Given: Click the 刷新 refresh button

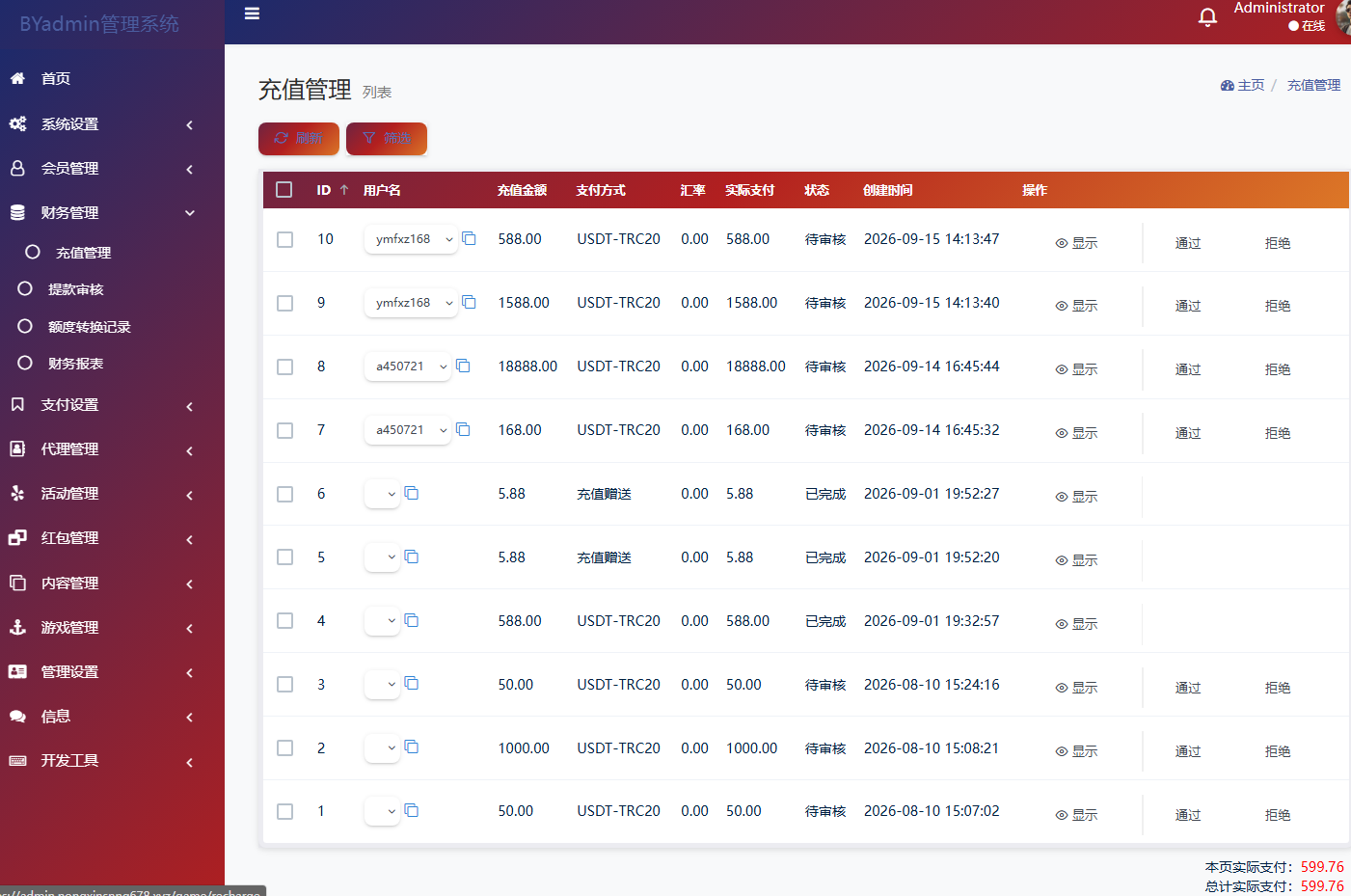Looking at the screenshot, I should (299, 139).
